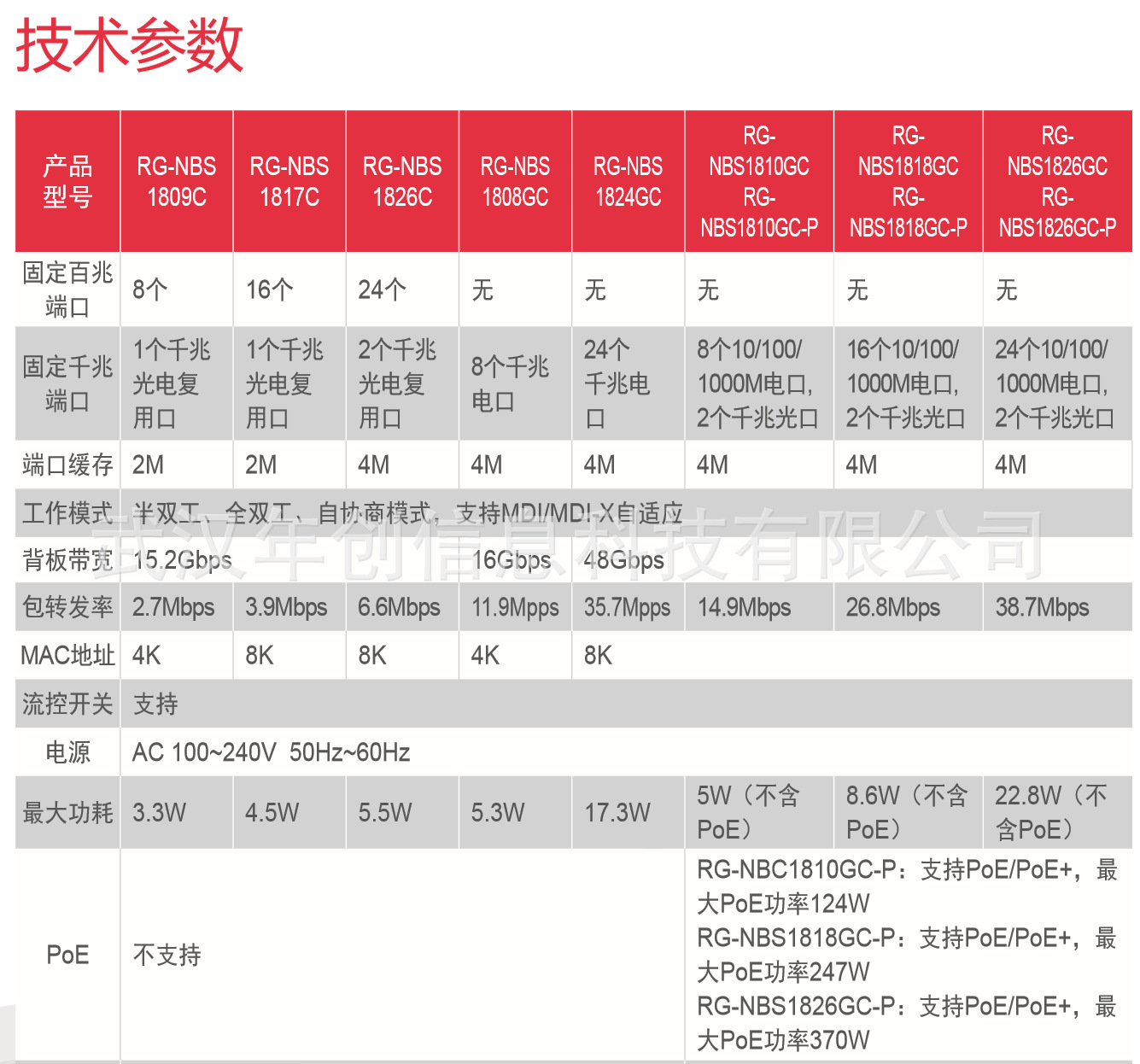Select the RG-NBS 1808GC column header
The height and width of the screenshot is (1064, 1140).
(x=515, y=181)
